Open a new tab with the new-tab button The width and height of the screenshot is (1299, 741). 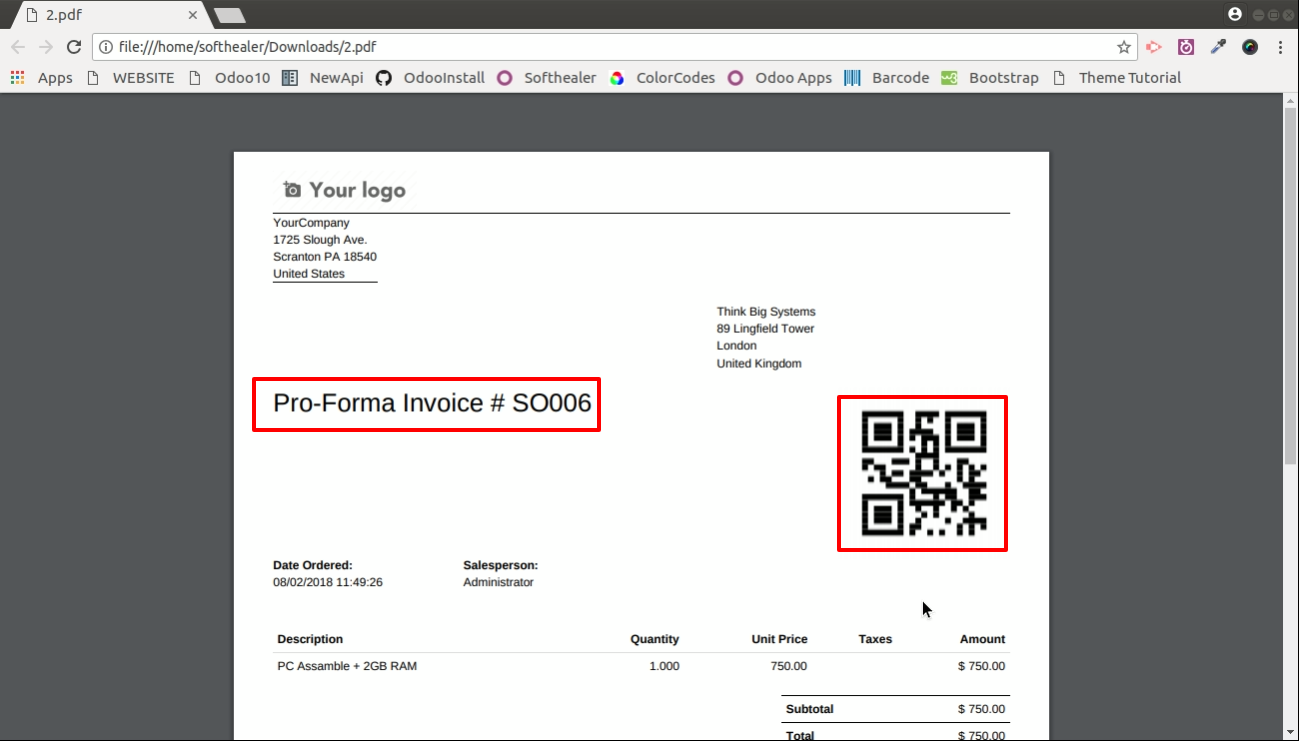(x=230, y=15)
